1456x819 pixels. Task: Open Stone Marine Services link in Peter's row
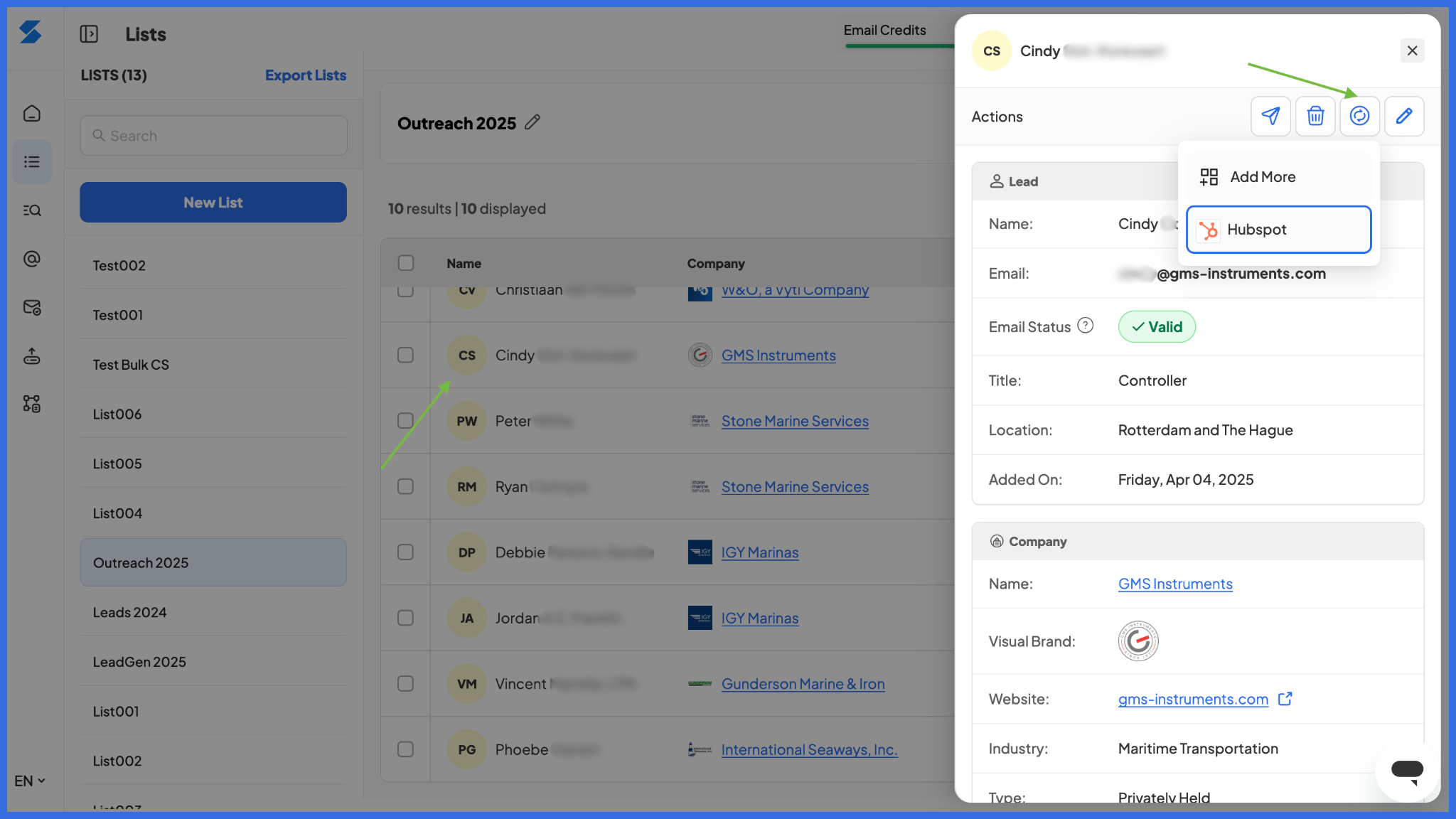pyautogui.click(x=795, y=421)
